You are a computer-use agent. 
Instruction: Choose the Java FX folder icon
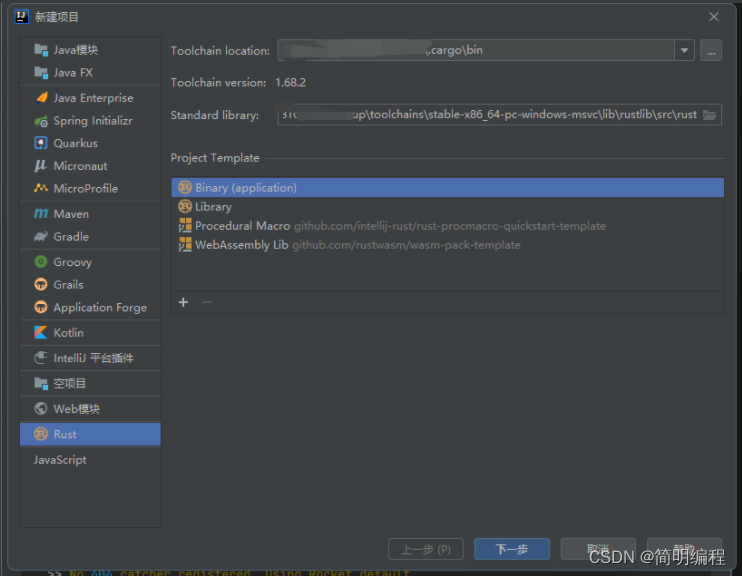(41, 72)
